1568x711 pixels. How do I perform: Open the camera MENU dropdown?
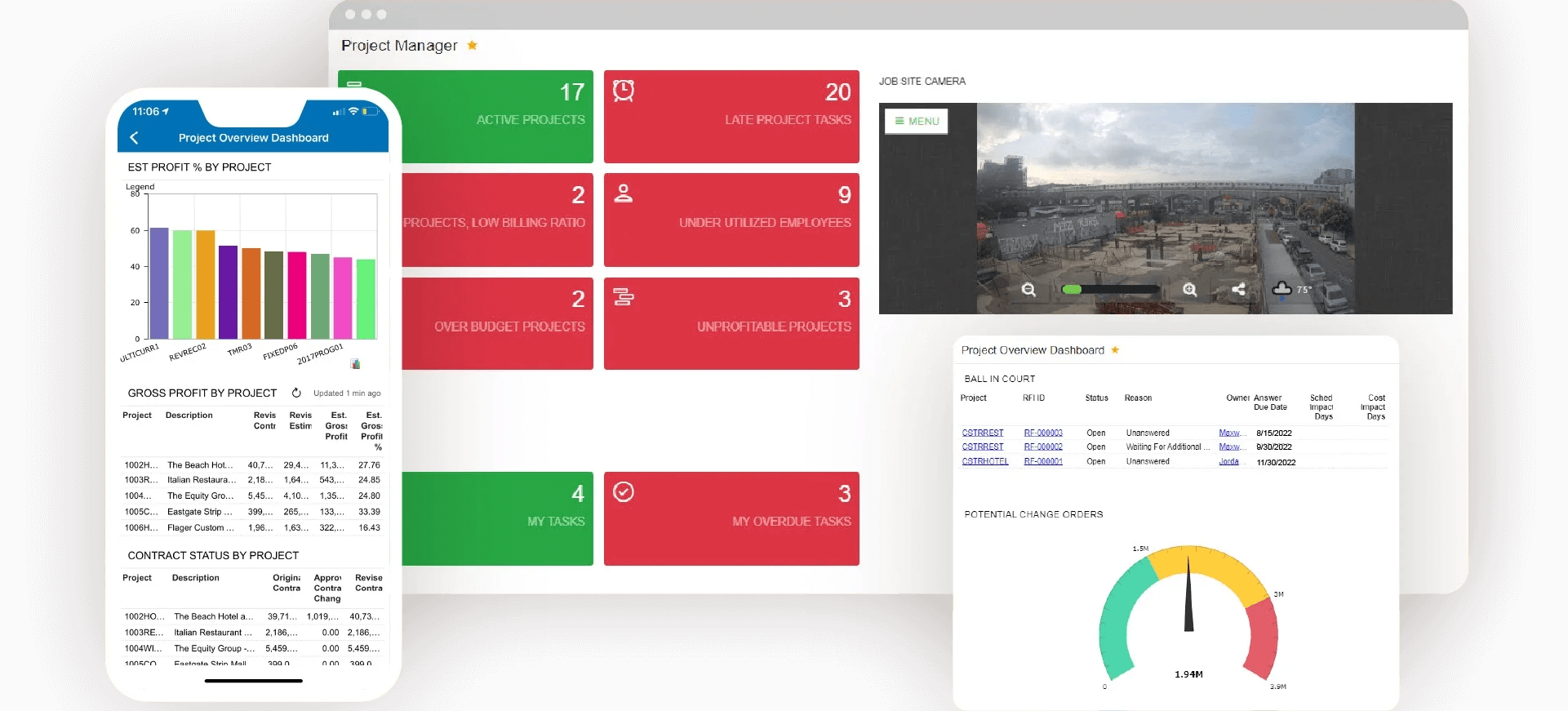click(x=916, y=121)
